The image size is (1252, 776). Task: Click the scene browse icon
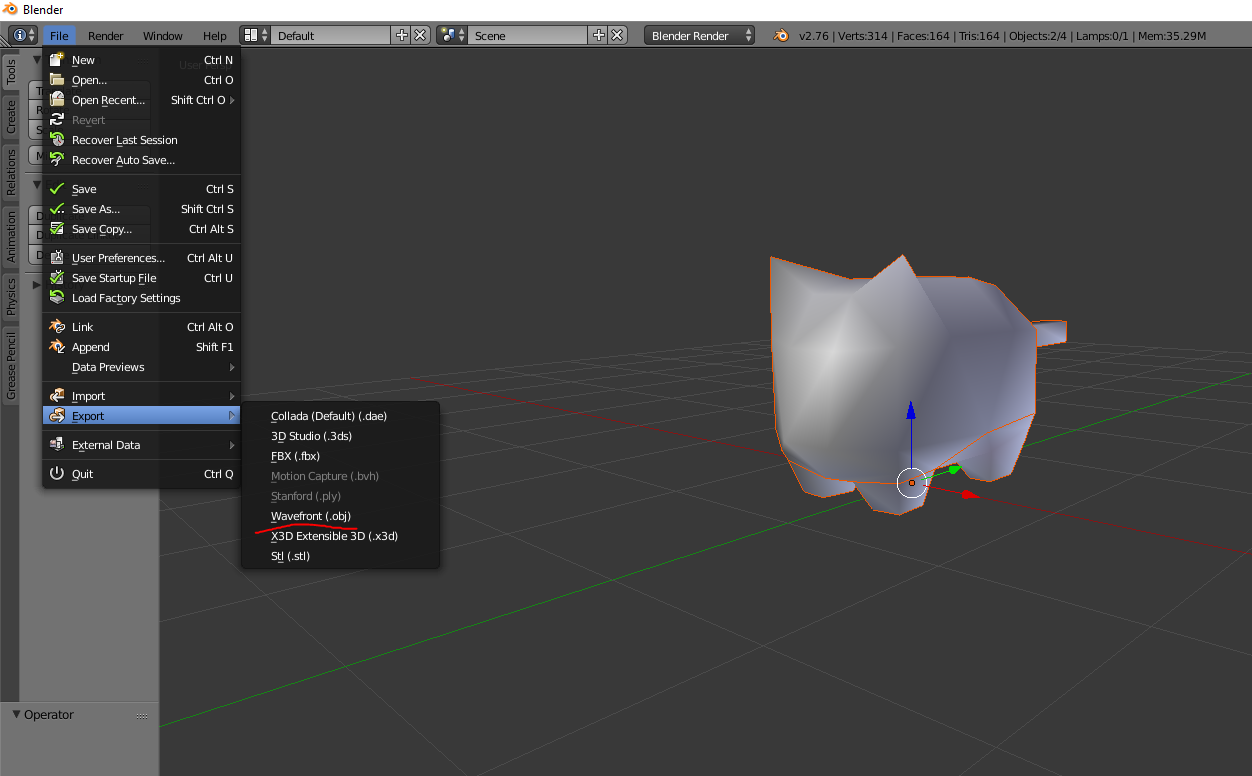tap(452, 35)
